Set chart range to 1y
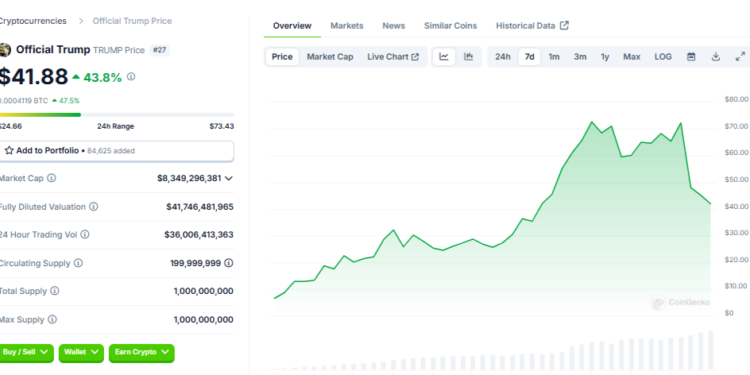This screenshot has width=750, height=375. click(605, 56)
